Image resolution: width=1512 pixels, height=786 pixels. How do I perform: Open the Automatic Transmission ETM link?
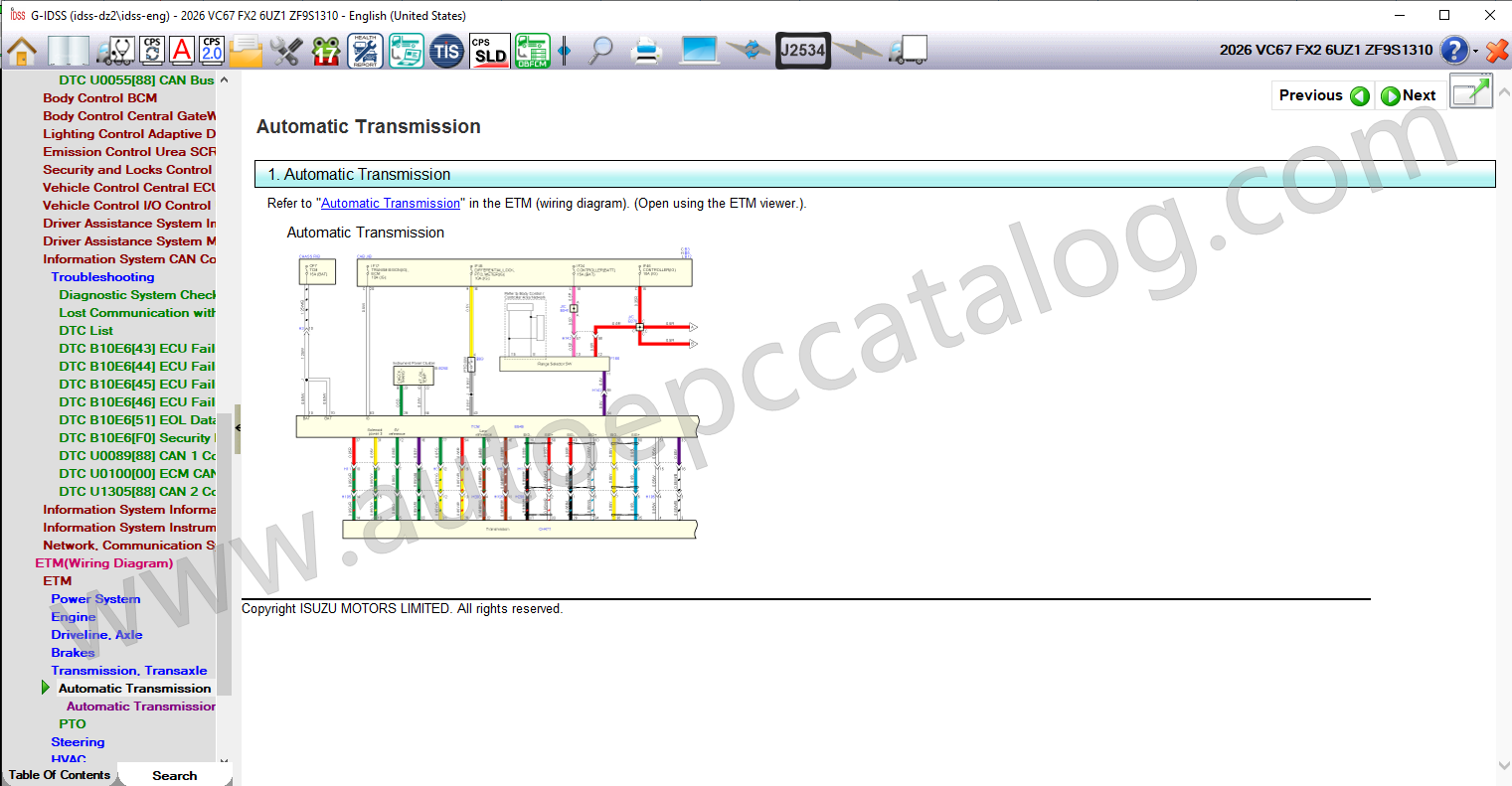[391, 203]
